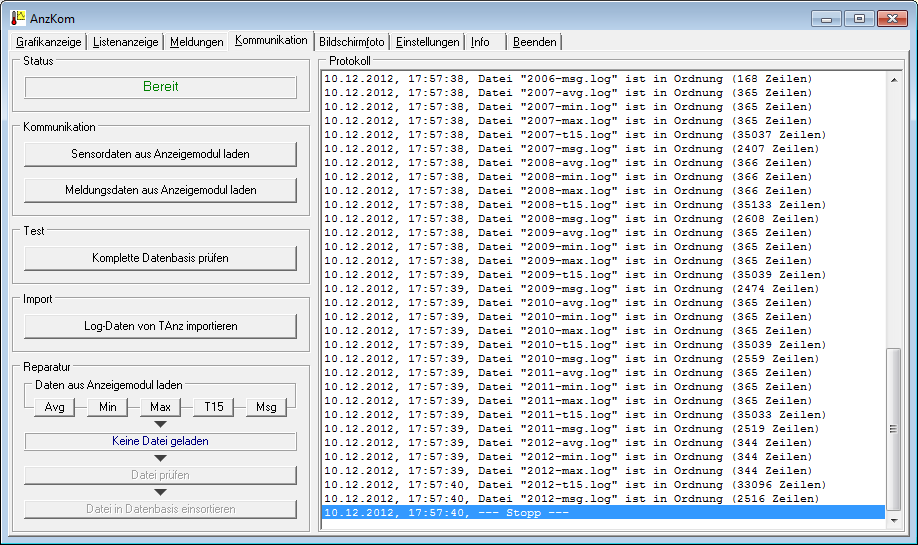918x545 pixels.
Task: Switch to the Info tab
Action: point(481,42)
